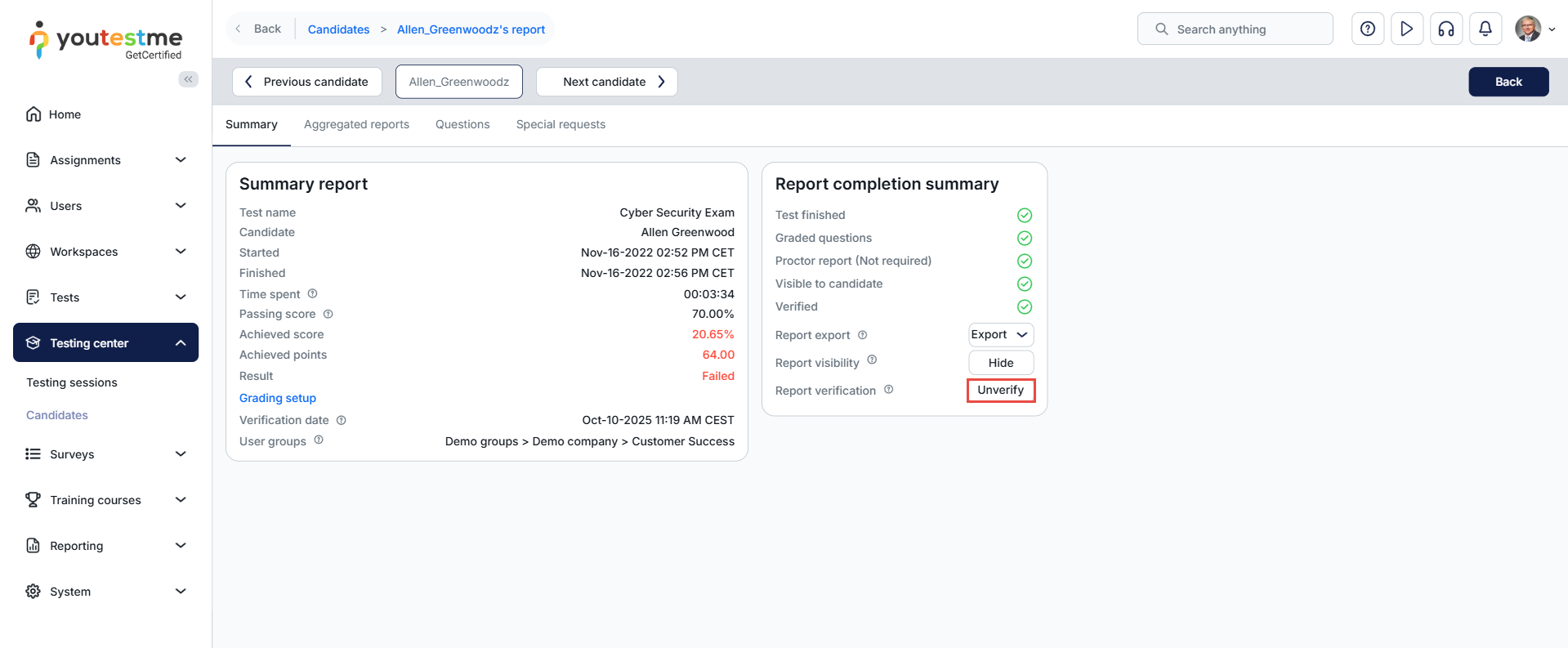The image size is (1568, 648).
Task: Click the info icon beside Time spent
Action: 312,293
